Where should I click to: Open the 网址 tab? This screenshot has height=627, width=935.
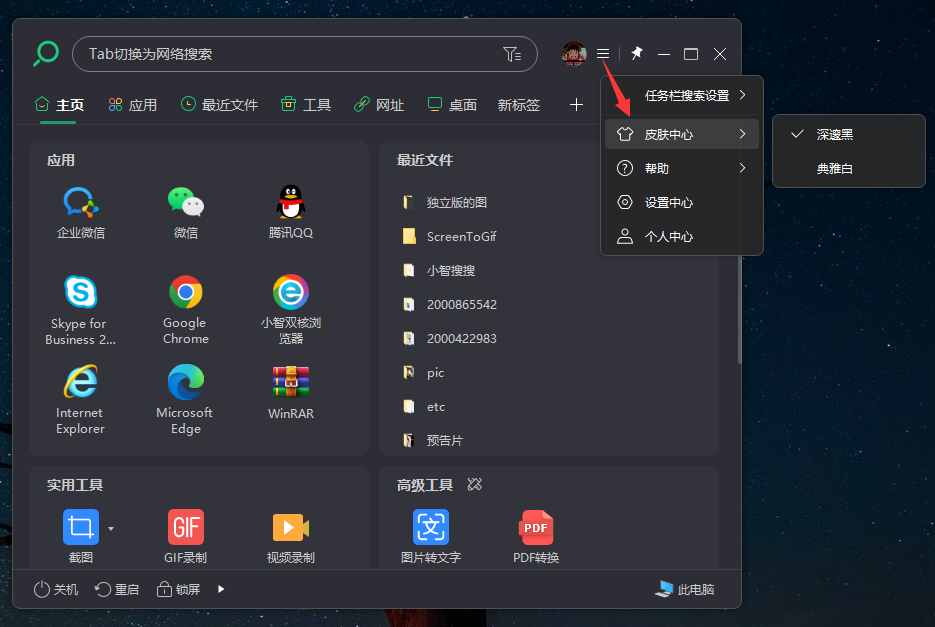coord(379,105)
